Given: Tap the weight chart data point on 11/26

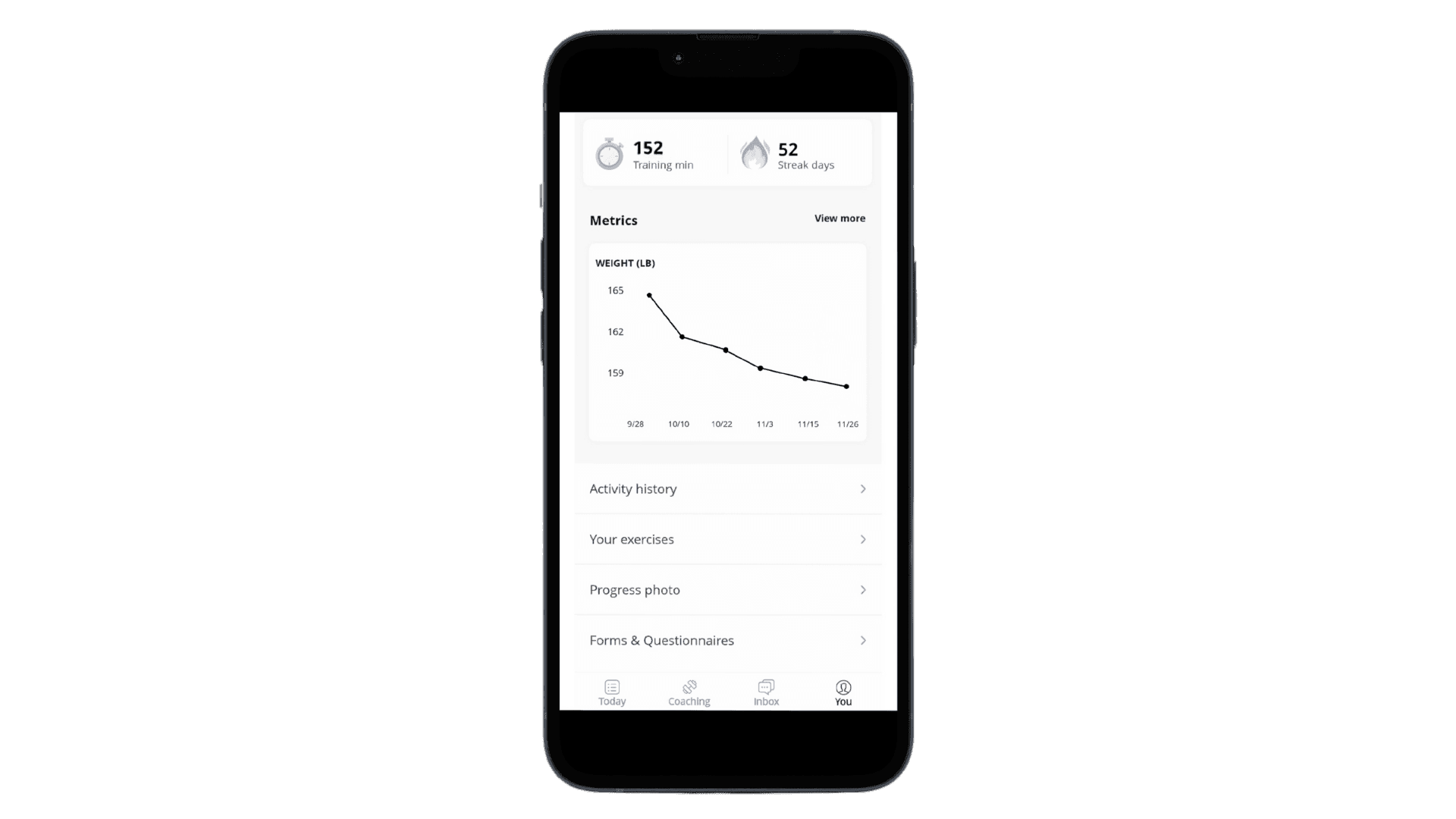Looking at the screenshot, I should pos(846,386).
